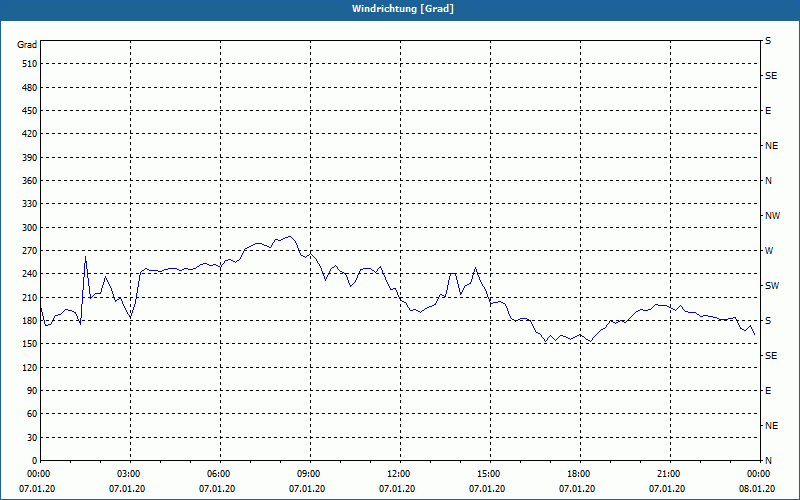Image resolution: width=800 pixels, height=500 pixels.
Task: Select the 06:00 time label
Action: 220,474
